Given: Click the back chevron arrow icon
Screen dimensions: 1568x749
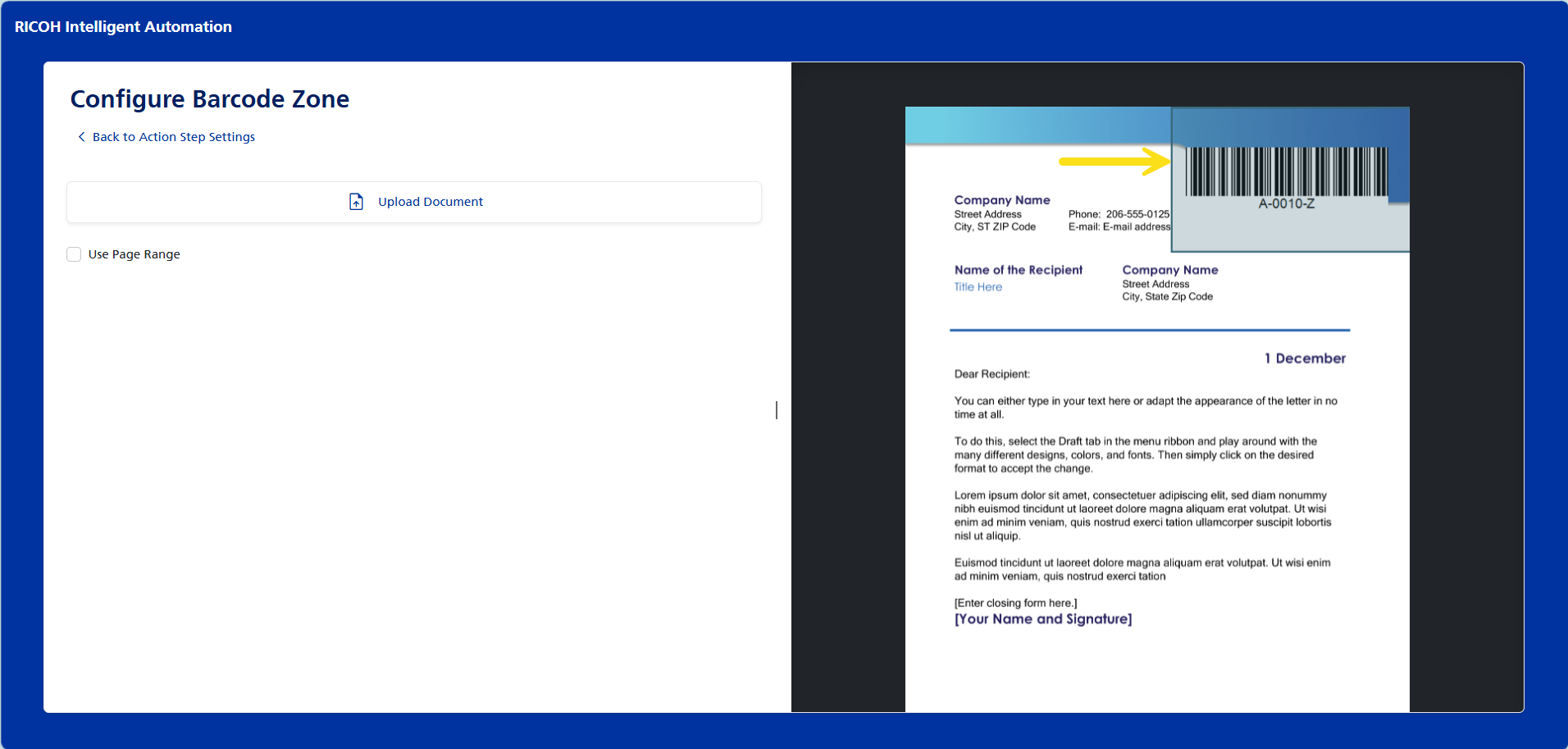Looking at the screenshot, I should pyautogui.click(x=81, y=137).
